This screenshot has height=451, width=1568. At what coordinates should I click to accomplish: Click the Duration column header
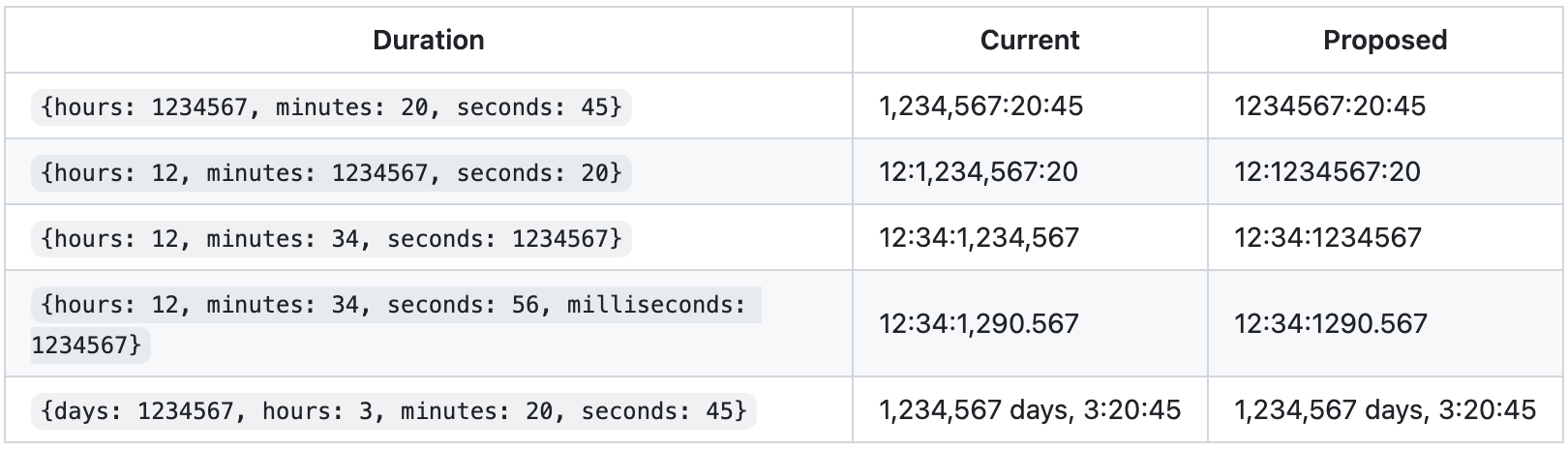pos(429,40)
